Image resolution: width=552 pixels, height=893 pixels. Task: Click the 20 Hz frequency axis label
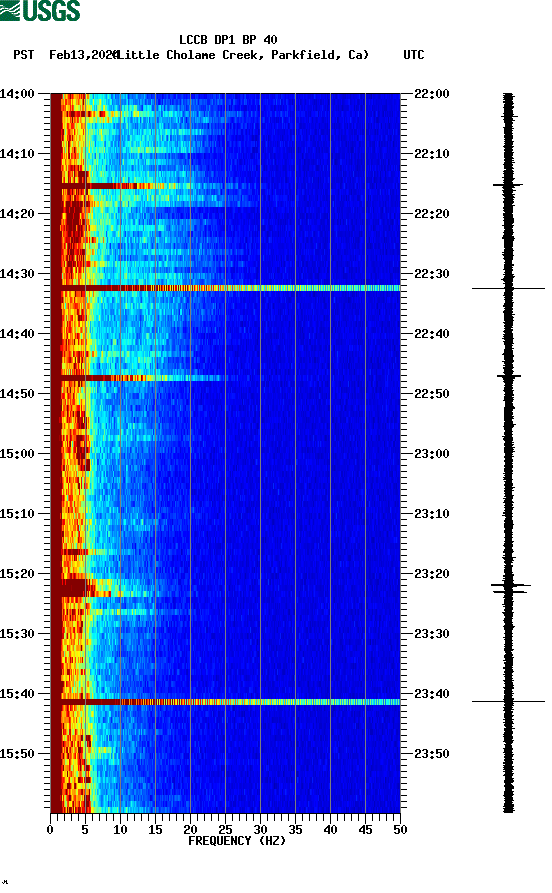(x=190, y=830)
